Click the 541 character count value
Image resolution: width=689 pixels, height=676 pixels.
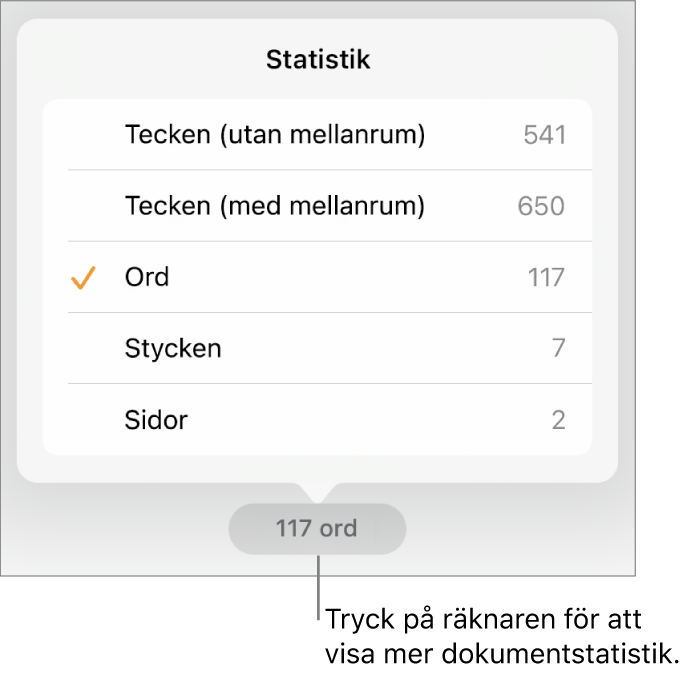point(544,135)
